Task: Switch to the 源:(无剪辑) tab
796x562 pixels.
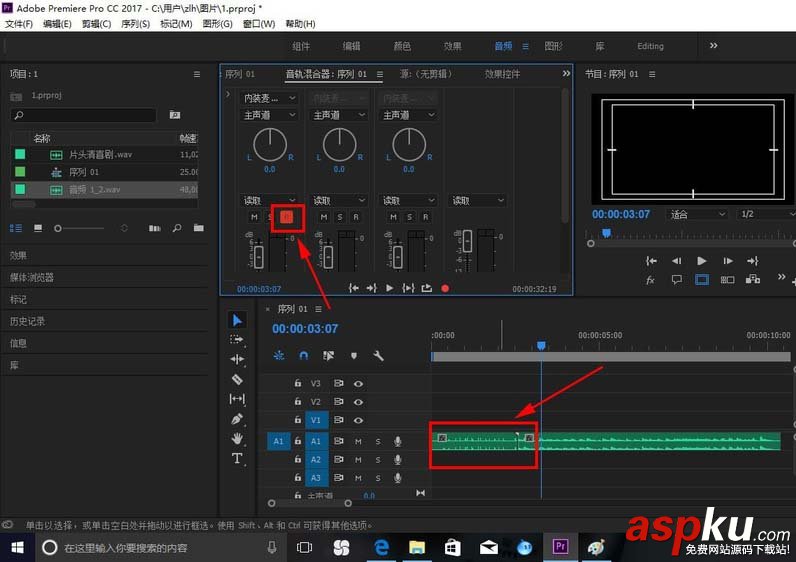Action: [426, 74]
